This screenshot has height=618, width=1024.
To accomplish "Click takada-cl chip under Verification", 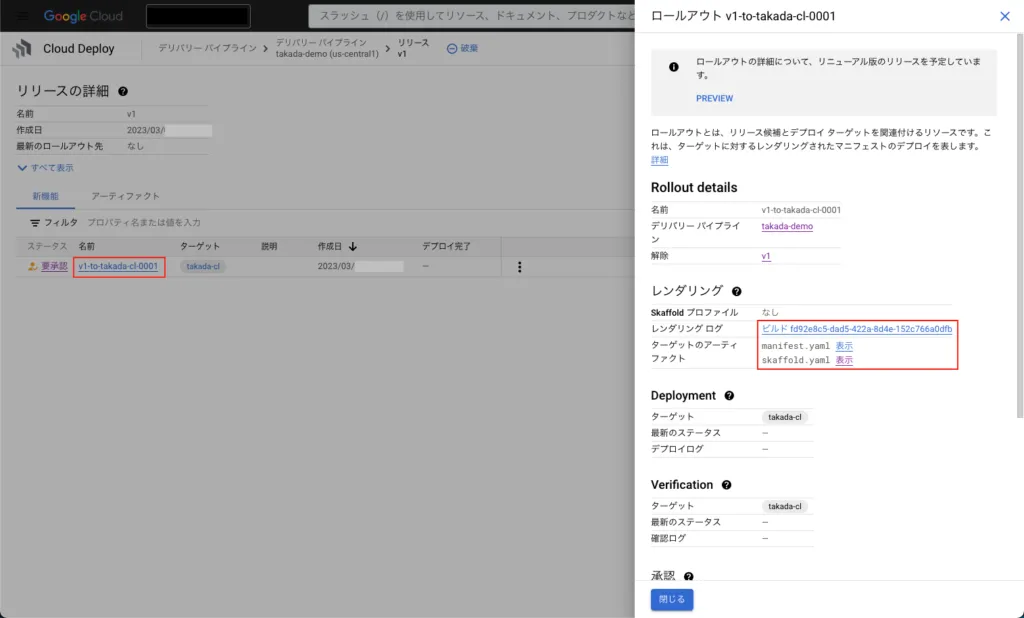I will click(x=784, y=506).
